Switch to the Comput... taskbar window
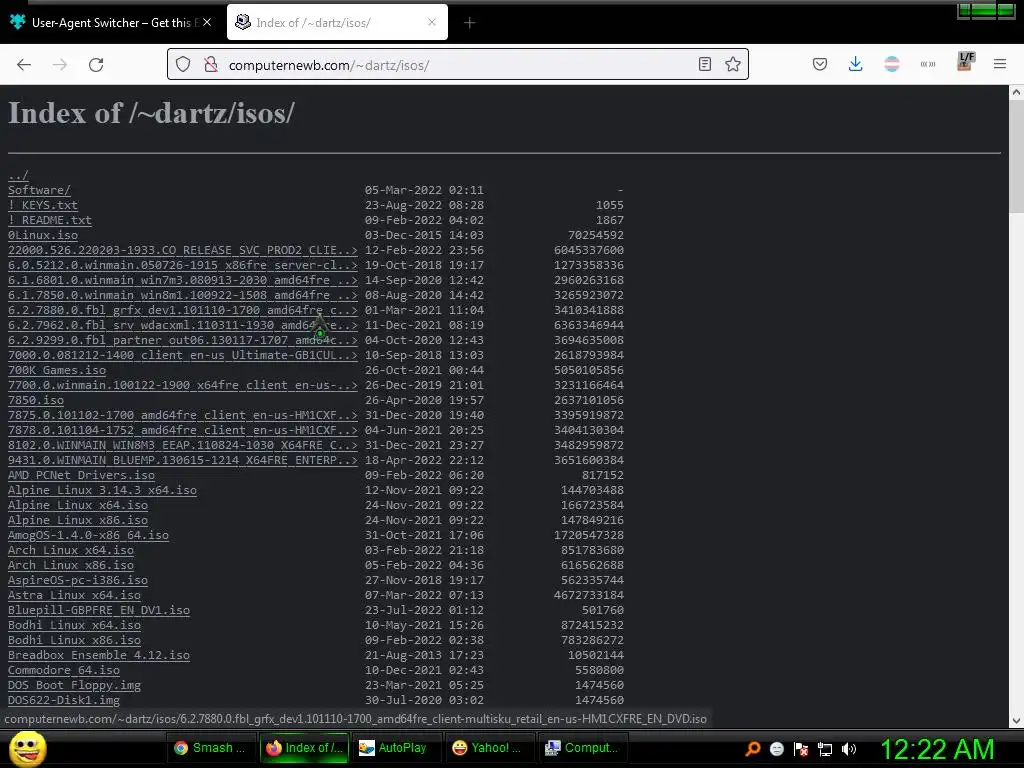Image resolution: width=1024 pixels, height=768 pixels. click(583, 748)
